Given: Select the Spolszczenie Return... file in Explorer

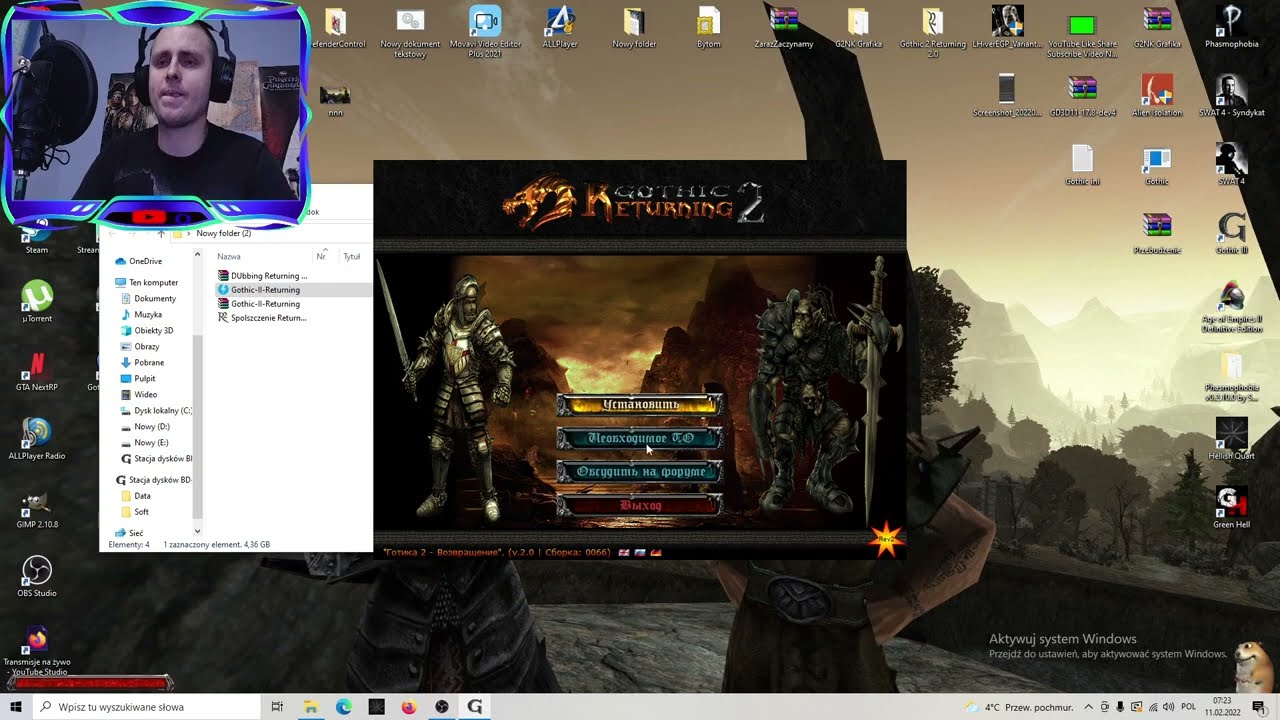Looking at the screenshot, I should click(x=262, y=318).
